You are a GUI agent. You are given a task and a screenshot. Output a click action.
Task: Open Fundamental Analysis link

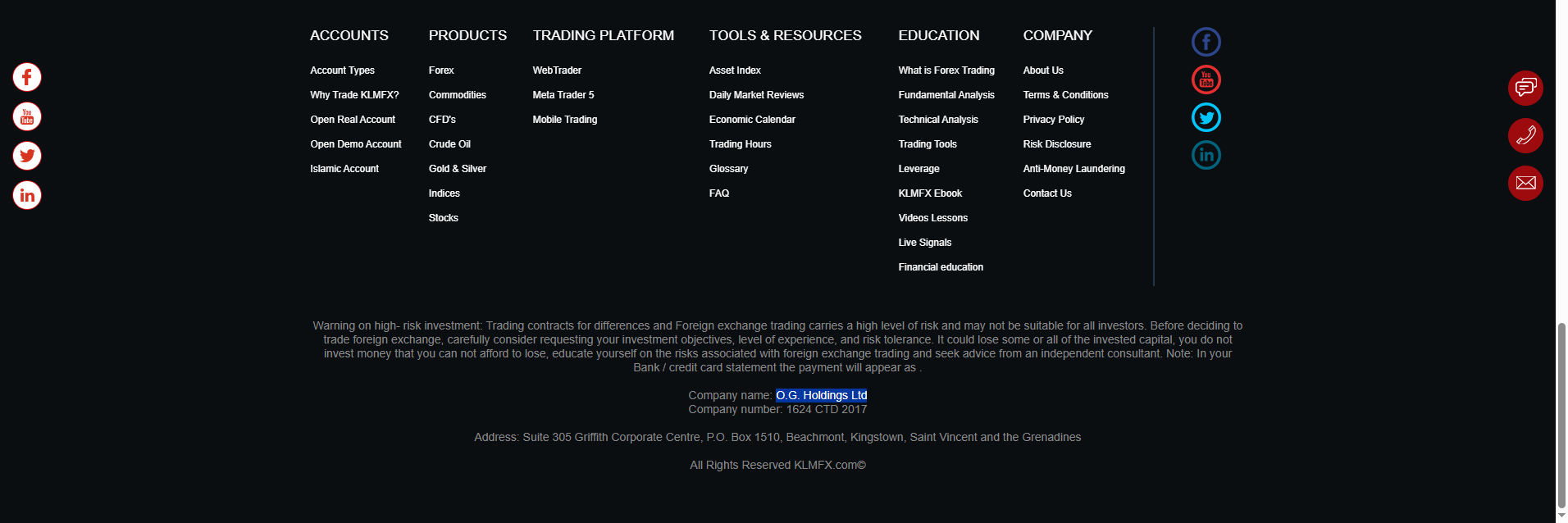click(x=946, y=95)
